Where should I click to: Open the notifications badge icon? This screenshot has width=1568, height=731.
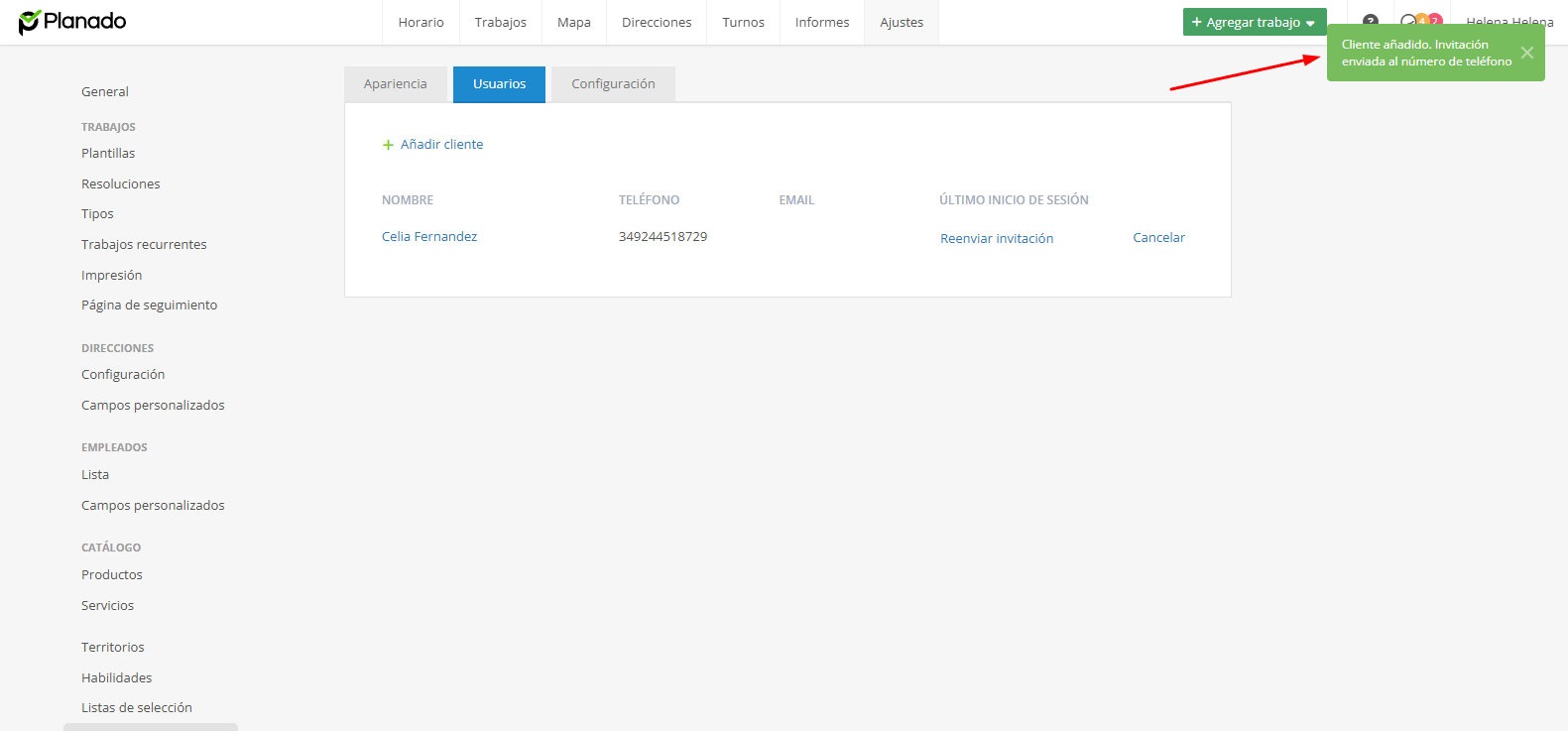(1421, 21)
